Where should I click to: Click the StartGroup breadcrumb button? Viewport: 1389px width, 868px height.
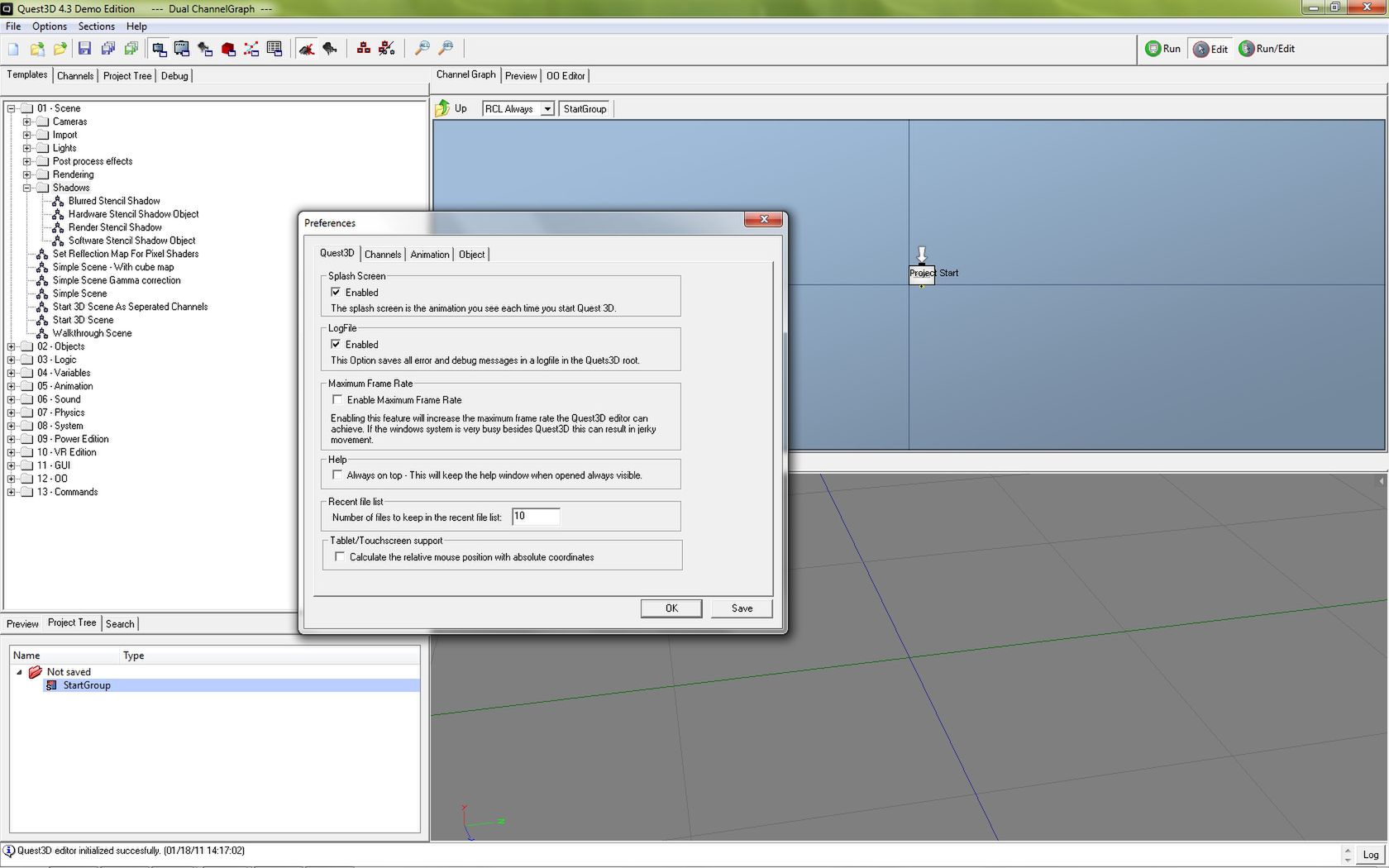585,109
